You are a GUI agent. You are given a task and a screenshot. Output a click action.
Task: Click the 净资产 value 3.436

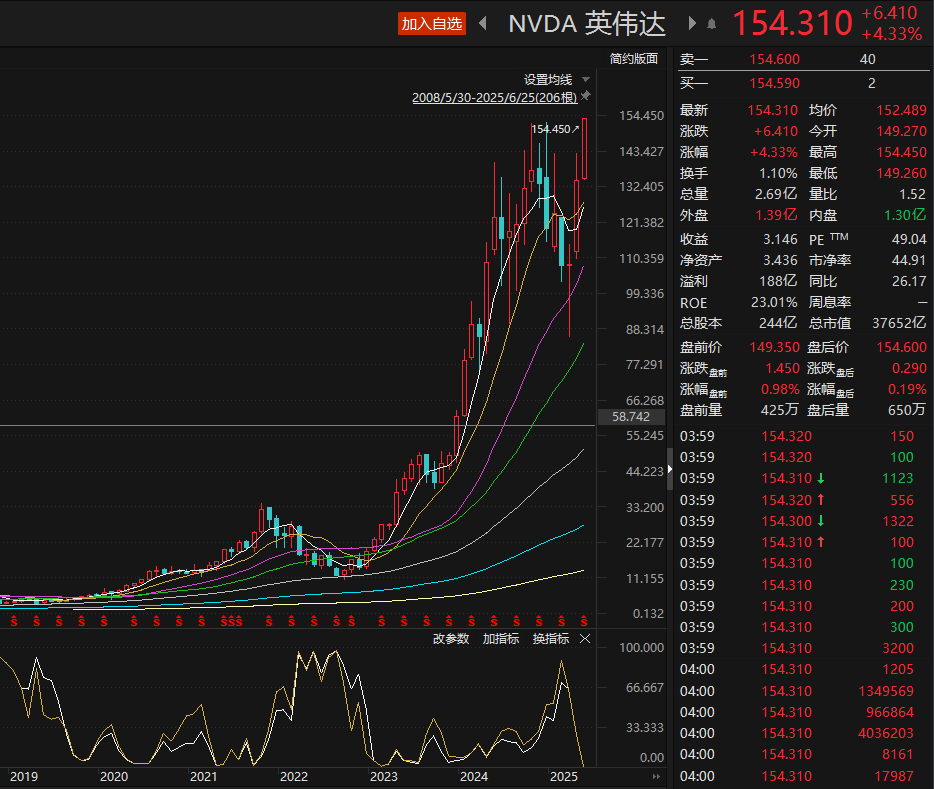tap(780, 260)
